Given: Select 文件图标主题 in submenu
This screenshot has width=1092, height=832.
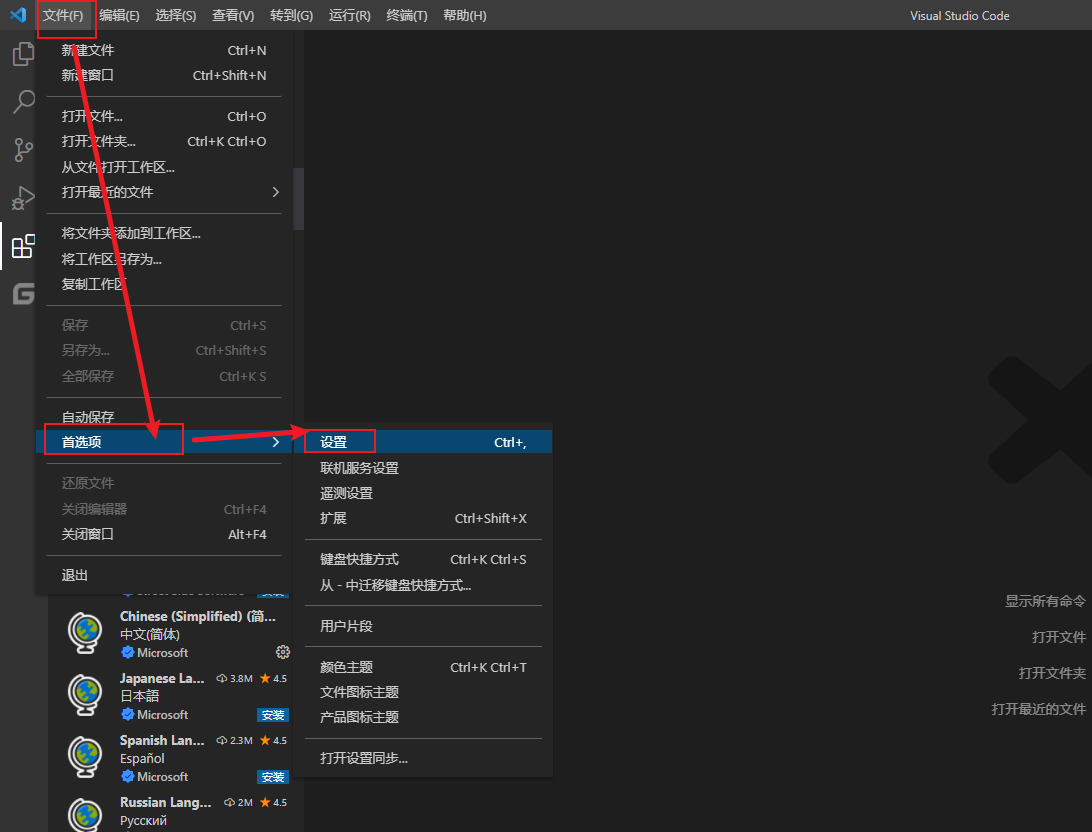Looking at the screenshot, I should point(423,692).
